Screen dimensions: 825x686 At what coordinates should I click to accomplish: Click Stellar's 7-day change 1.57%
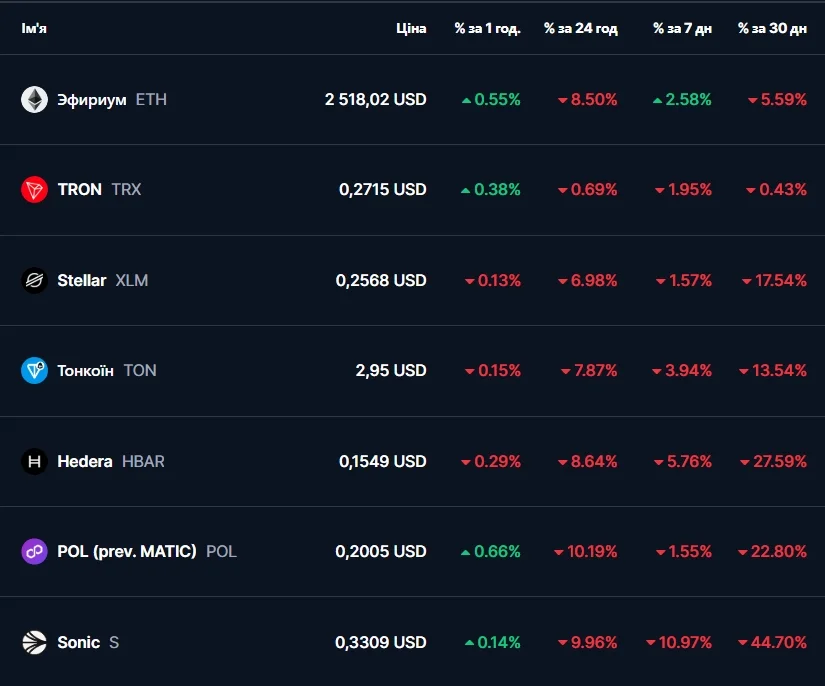(684, 280)
